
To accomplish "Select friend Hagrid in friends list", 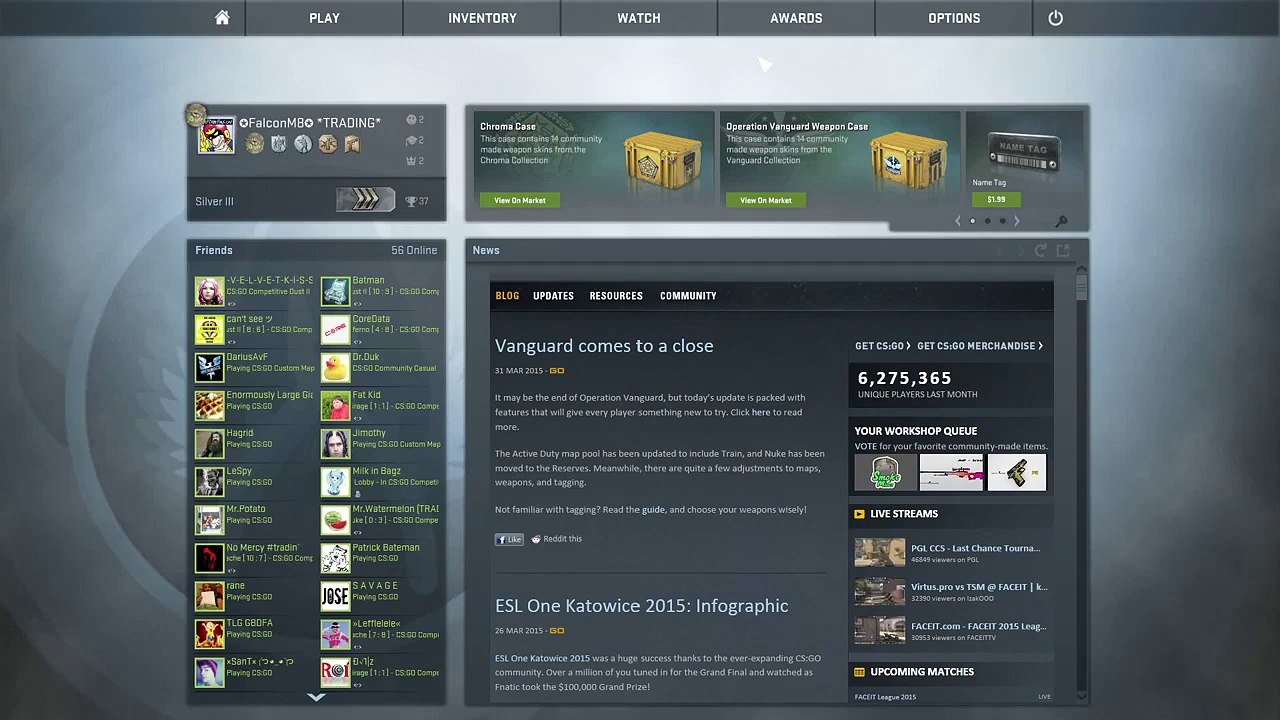I will [x=254, y=443].
